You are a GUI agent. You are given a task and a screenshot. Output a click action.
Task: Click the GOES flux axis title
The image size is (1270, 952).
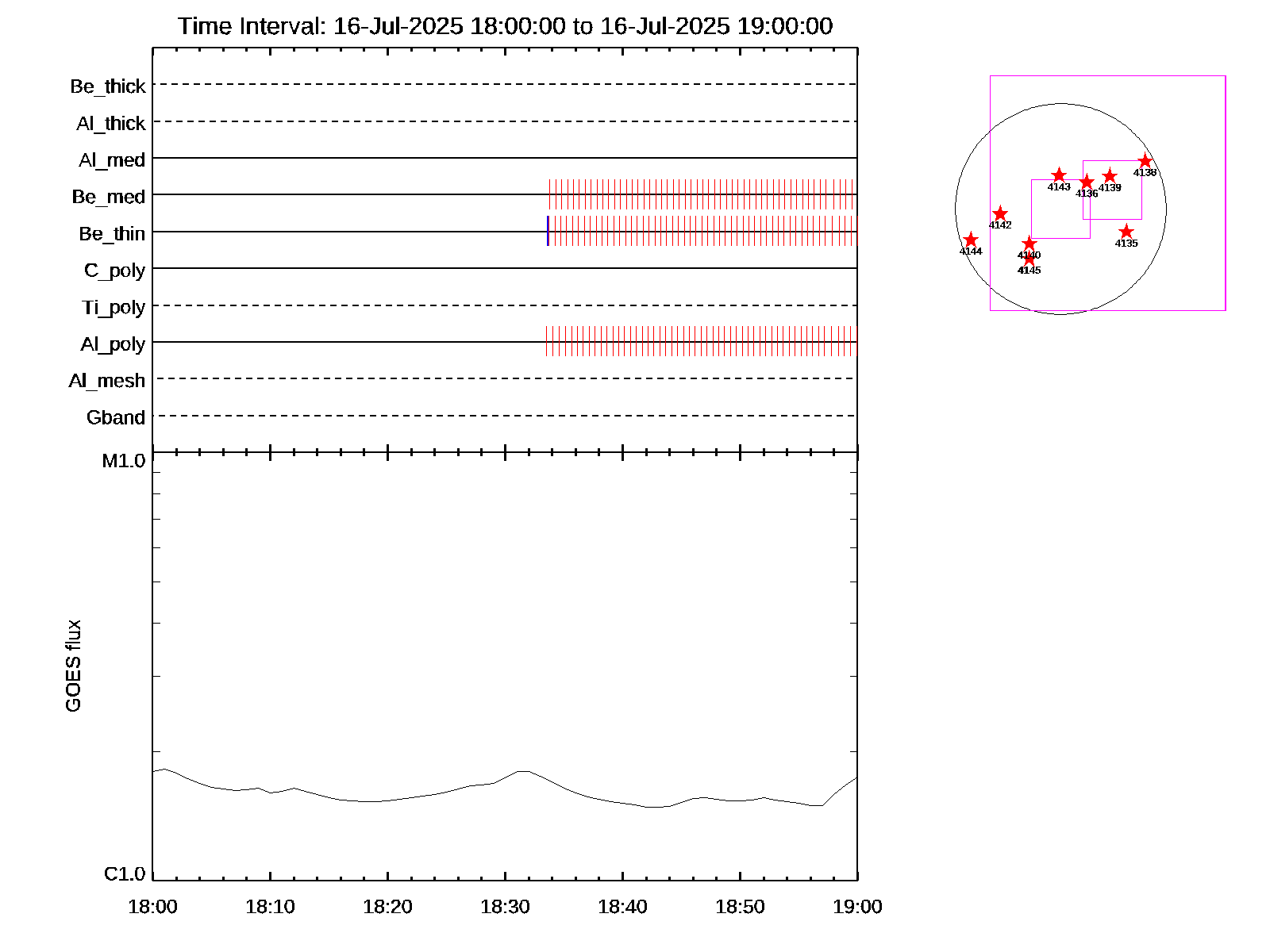pos(73,666)
